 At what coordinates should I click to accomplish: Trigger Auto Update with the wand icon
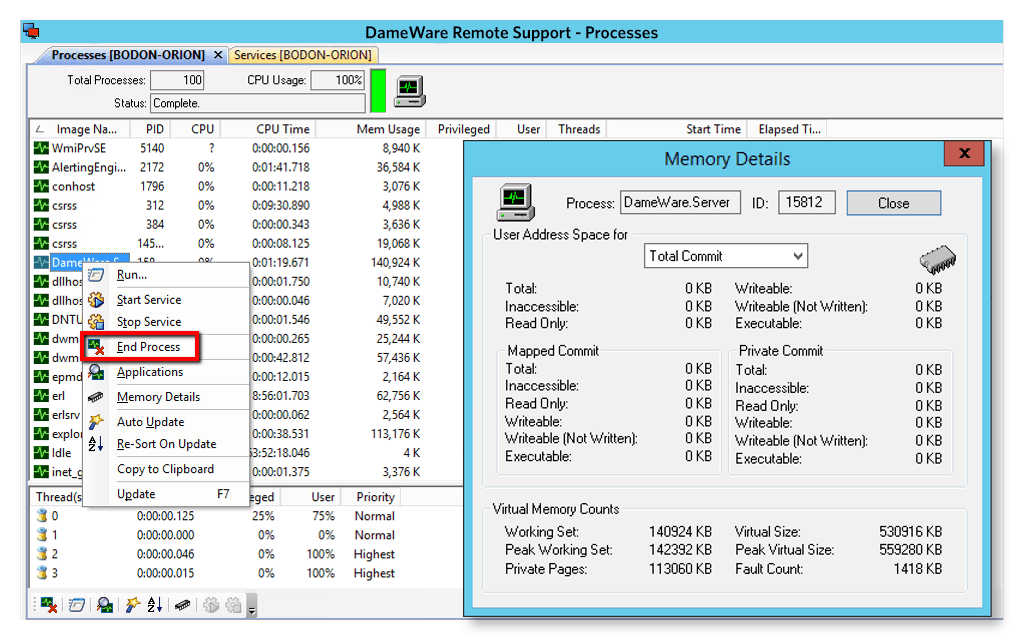click(132, 604)
